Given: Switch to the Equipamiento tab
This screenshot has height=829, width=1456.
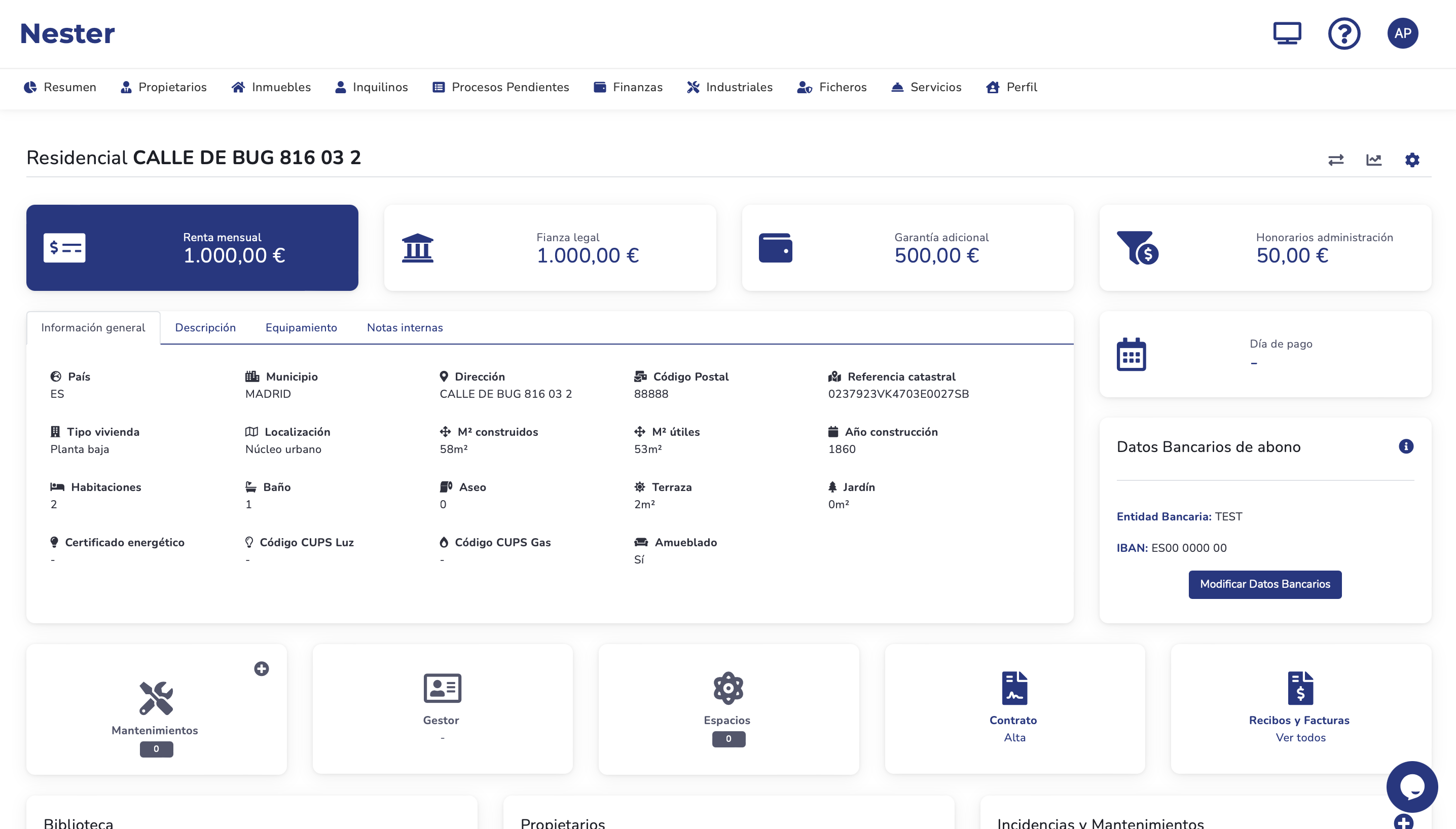Looking at the screenshot, I should 301,327.
